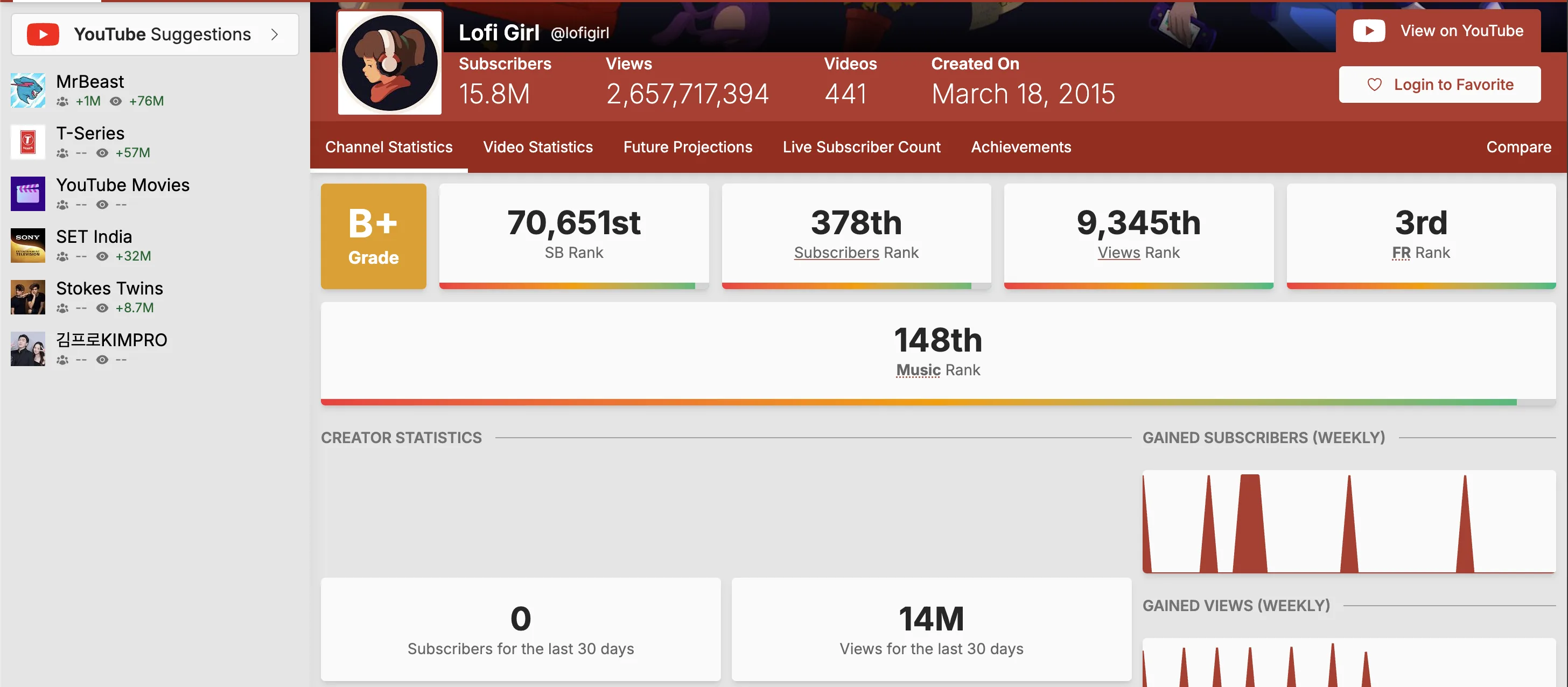Click the 3rd rank value

1422,223
